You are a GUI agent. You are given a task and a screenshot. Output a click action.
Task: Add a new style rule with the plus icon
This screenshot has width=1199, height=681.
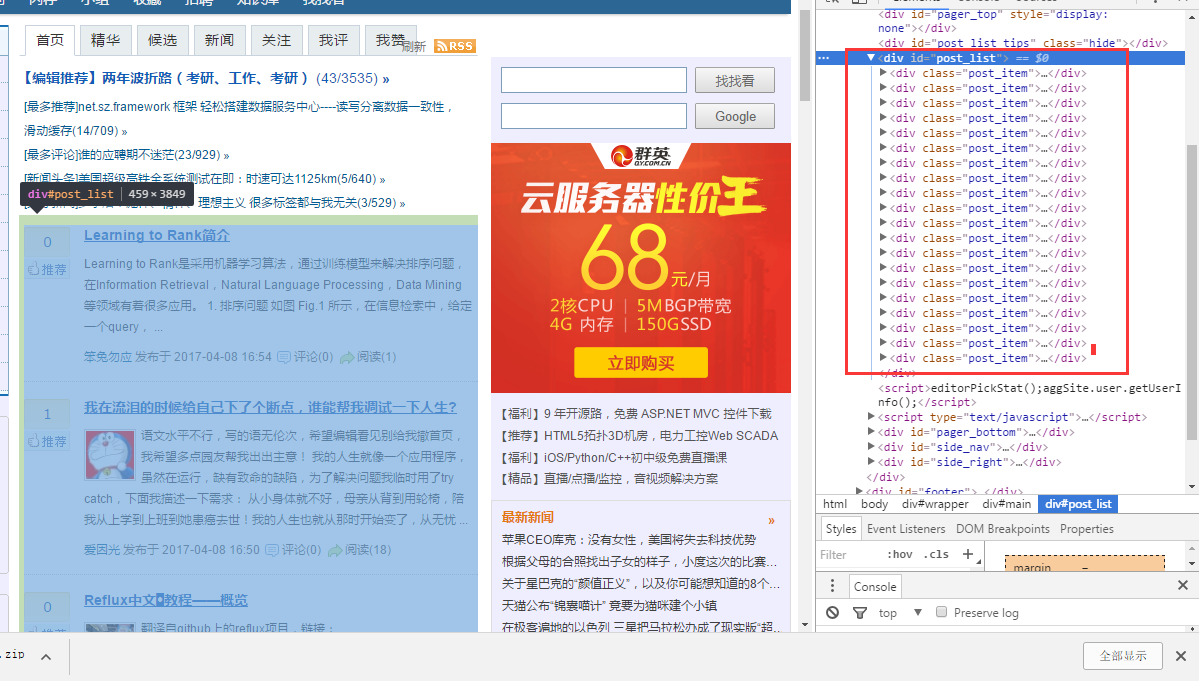[x=968, y=554]
